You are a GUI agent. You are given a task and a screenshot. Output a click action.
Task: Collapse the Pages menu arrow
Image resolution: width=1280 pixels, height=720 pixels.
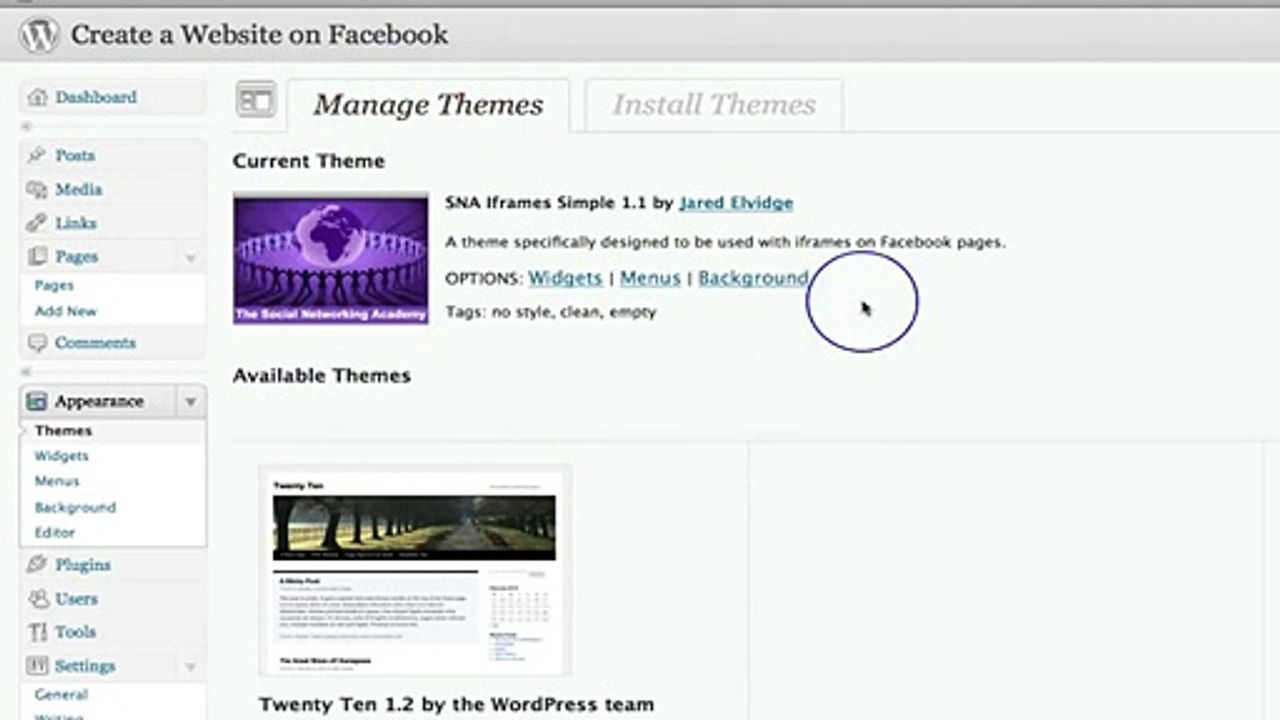[x=190, y=258]
